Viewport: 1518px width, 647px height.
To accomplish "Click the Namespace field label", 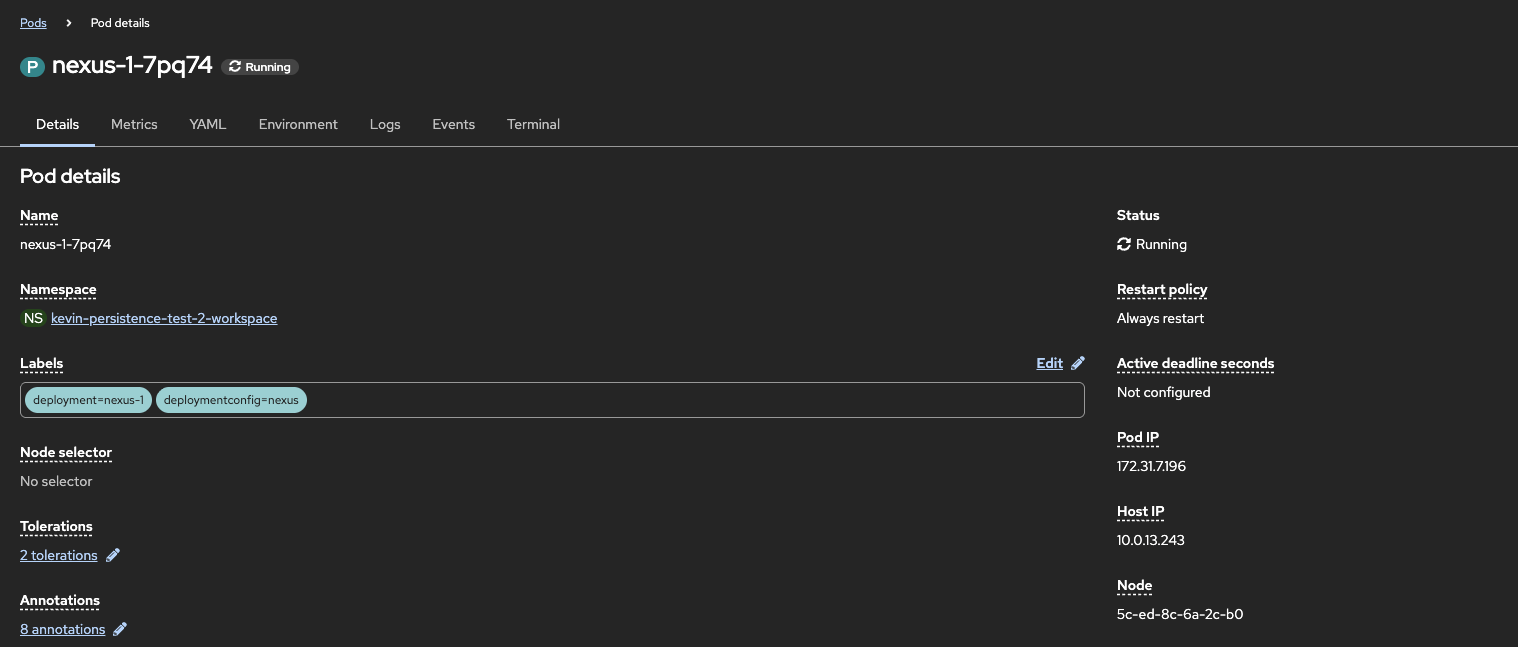I will (58, 289).
